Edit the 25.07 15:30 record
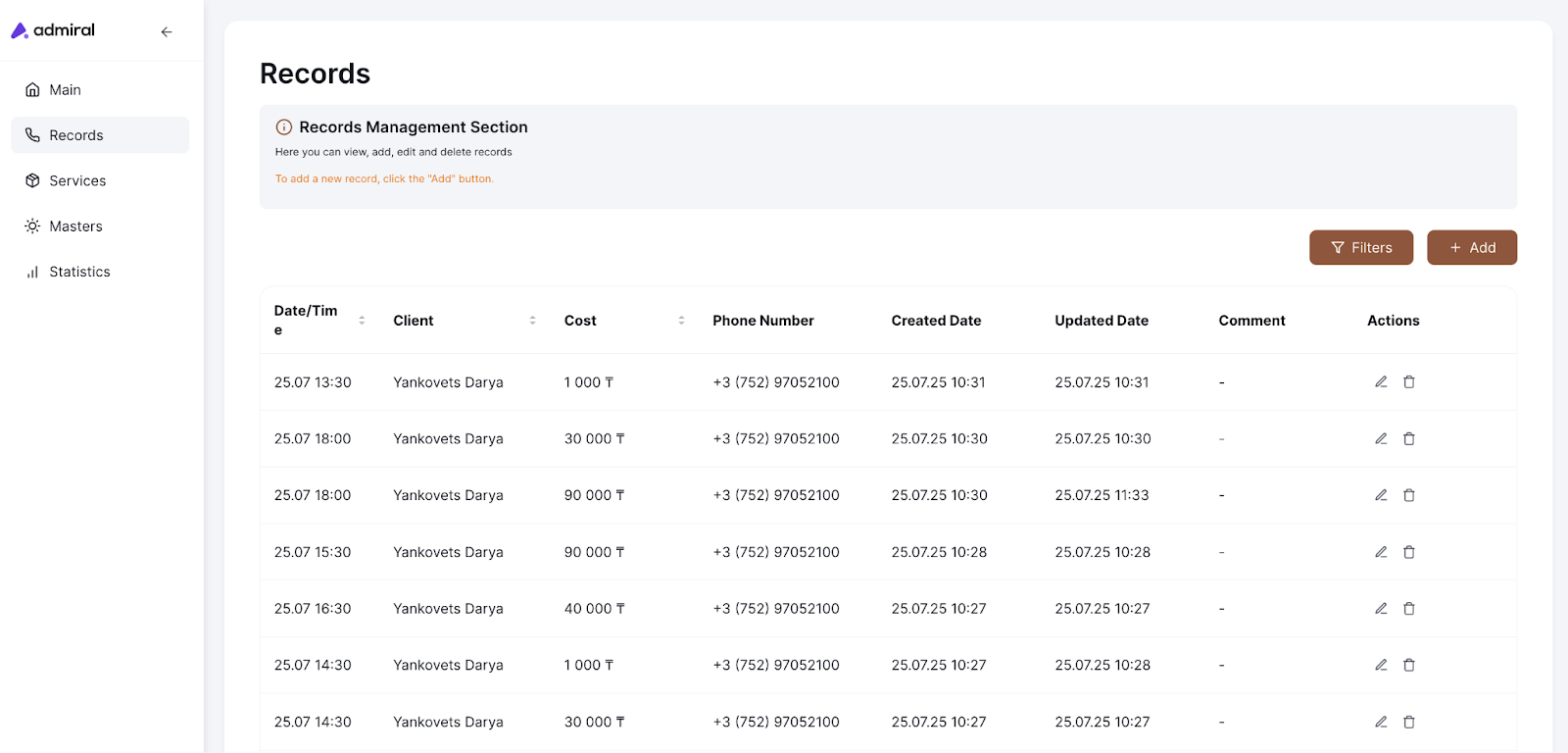This screenshot has width=1568, height=753. pos(1381,552)
